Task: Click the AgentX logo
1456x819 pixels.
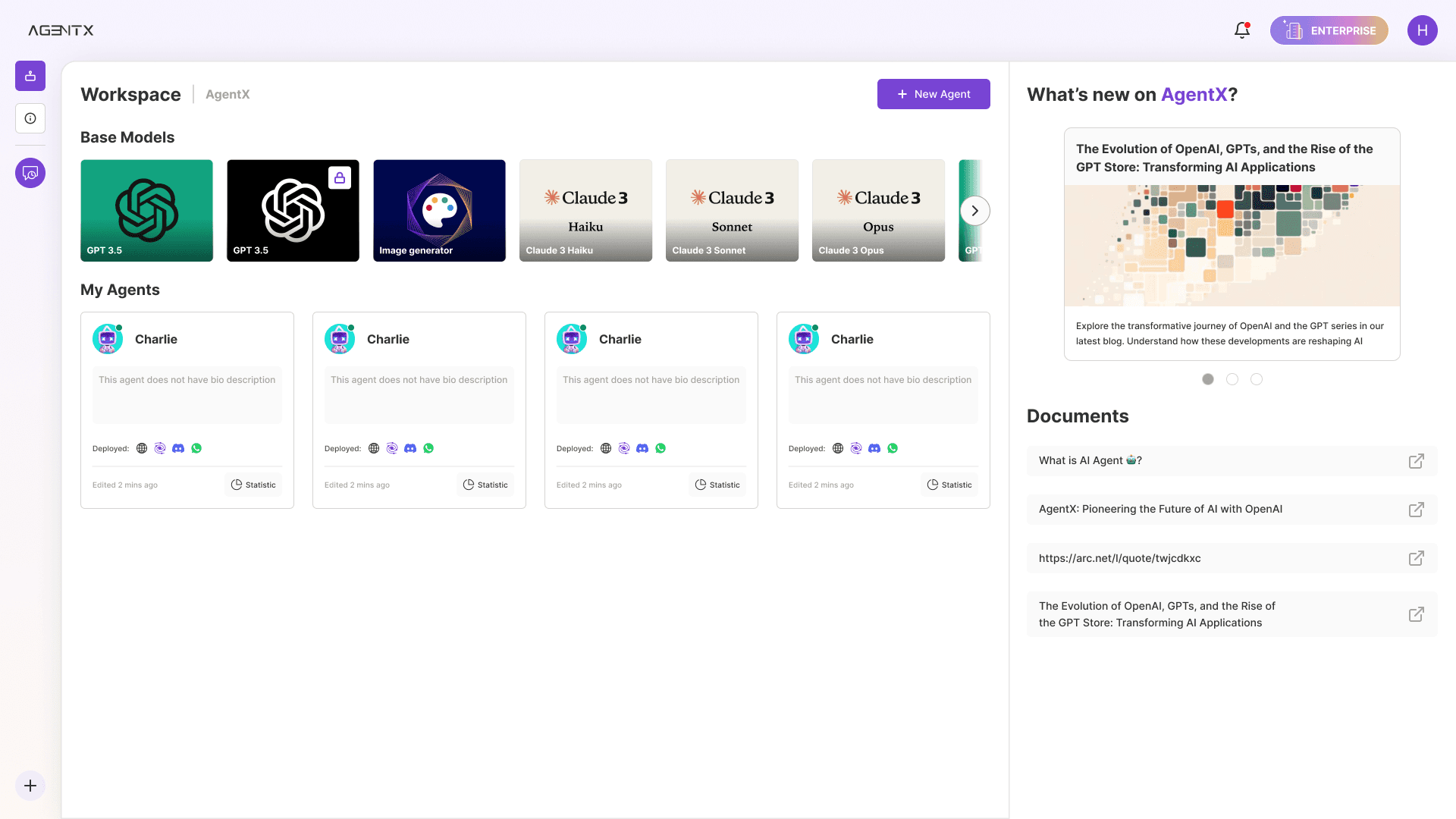Action: click(x=61, y=30)
